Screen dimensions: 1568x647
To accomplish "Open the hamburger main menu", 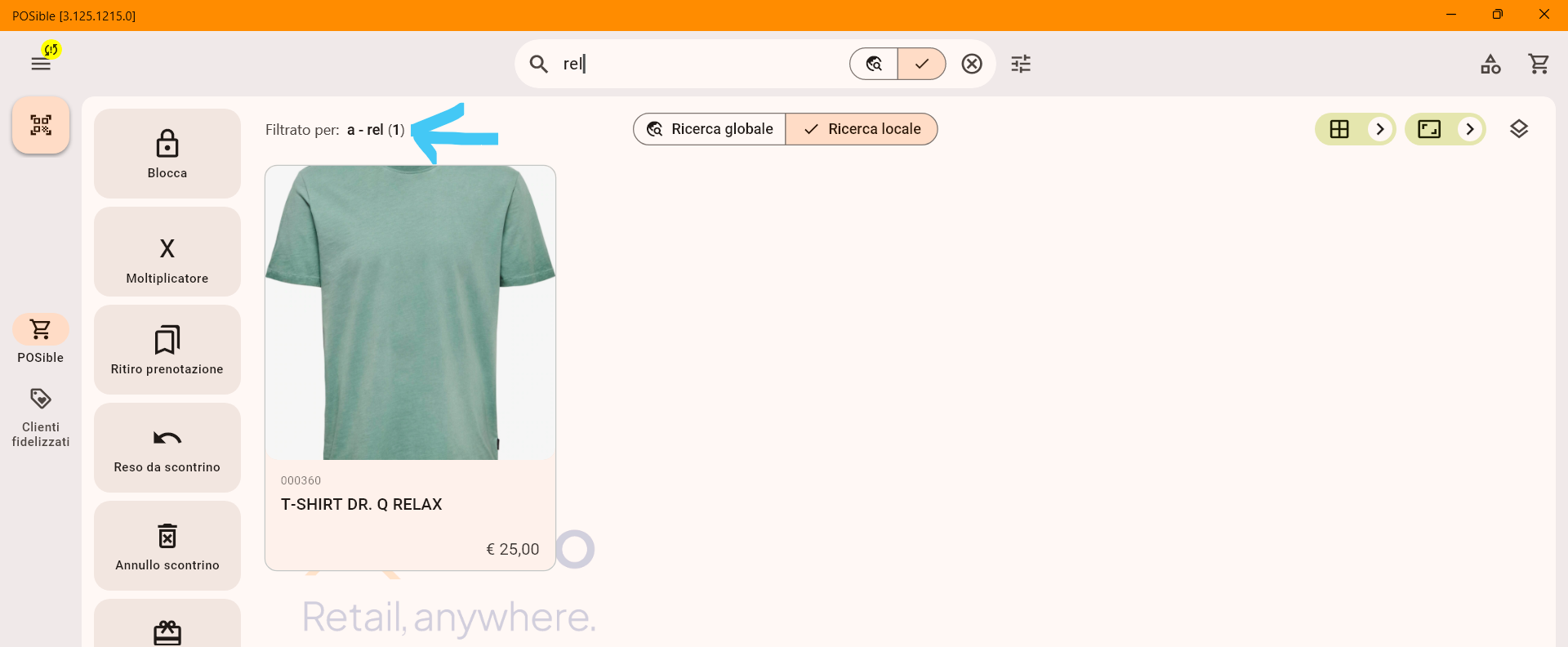I will [40, 64].
